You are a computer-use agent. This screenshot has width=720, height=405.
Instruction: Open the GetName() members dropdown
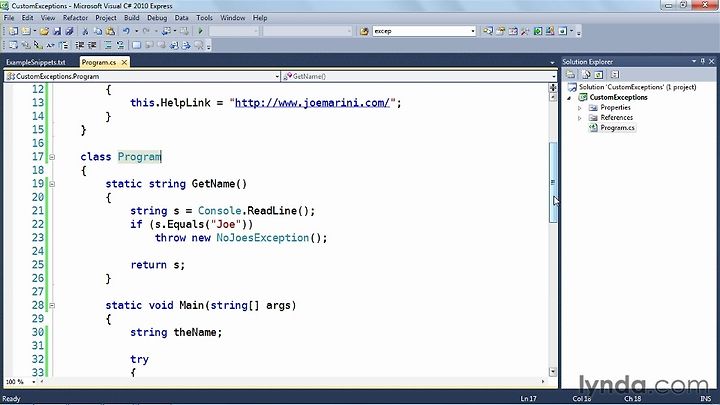tap(554, 77)
